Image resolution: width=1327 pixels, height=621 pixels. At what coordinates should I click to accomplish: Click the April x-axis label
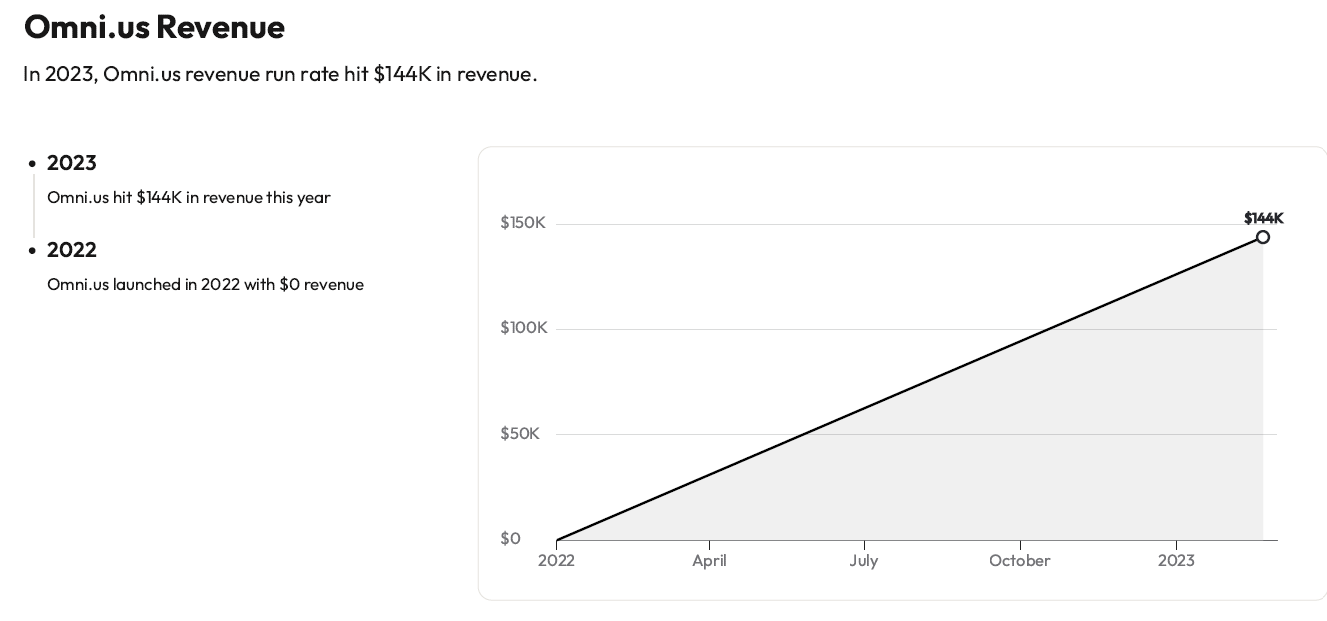pyautogui.click(x=709, y=560)
